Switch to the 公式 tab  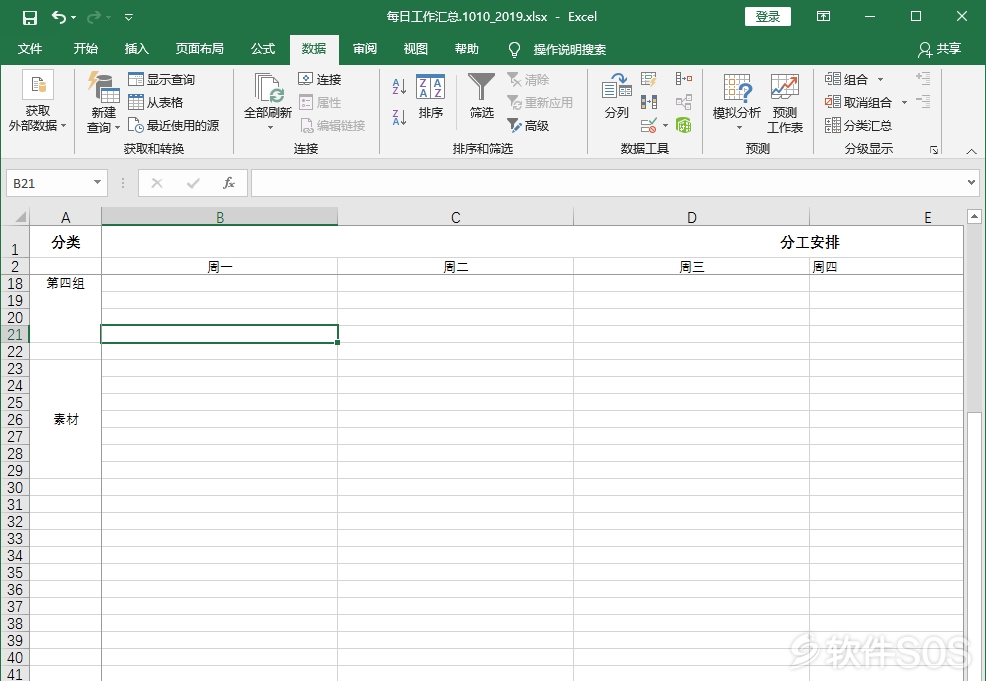pos(263,49)
